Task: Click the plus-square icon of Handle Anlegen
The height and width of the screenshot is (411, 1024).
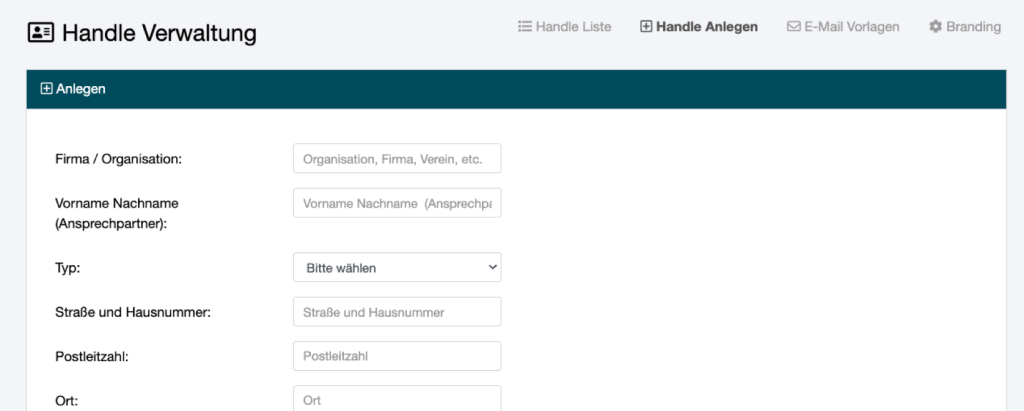Action: click(646, 27)
